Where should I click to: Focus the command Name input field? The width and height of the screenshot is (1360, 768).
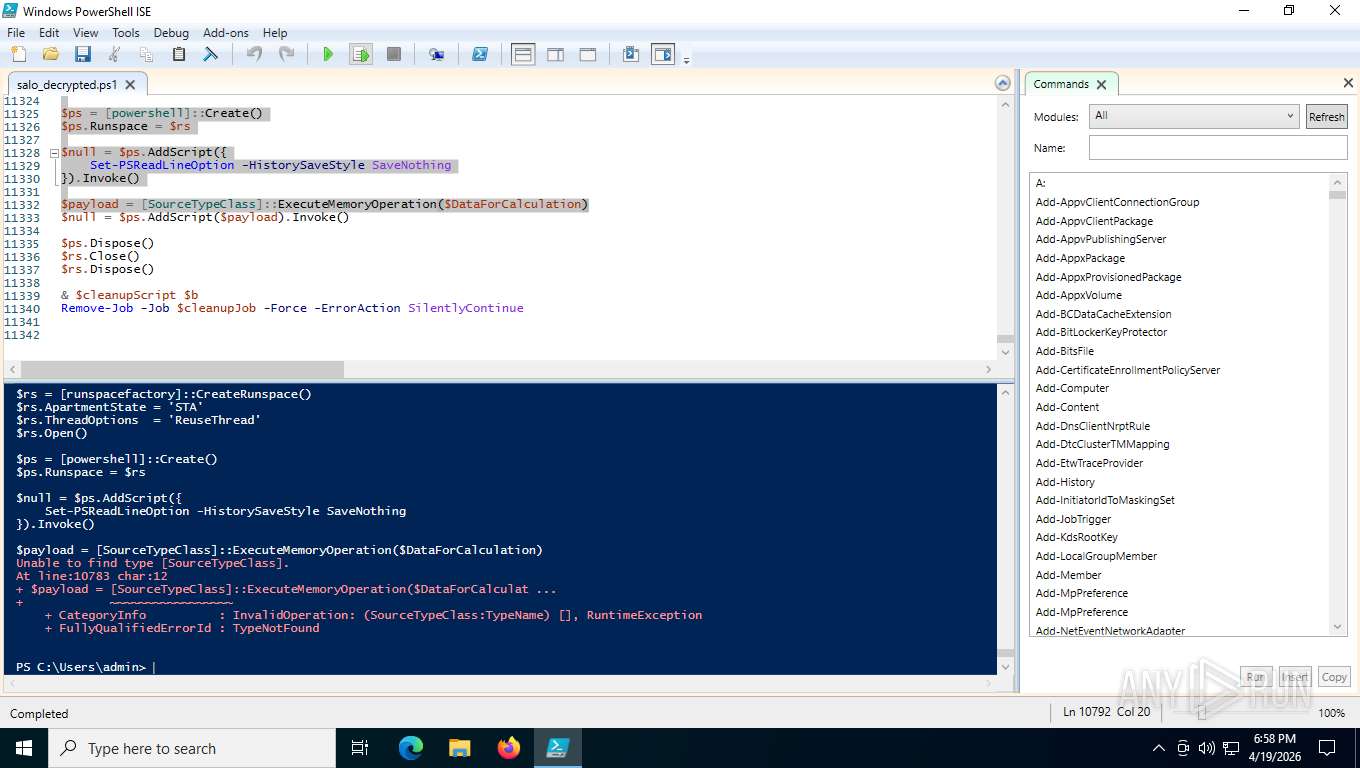point(1218,148)
